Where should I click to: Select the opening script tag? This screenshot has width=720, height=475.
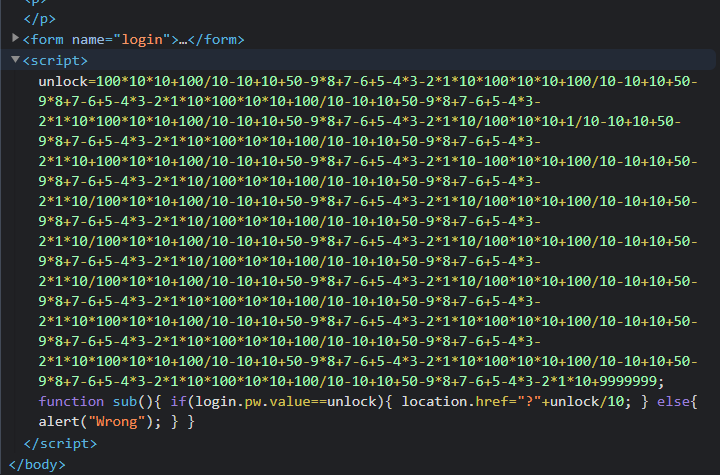(55, 61)
